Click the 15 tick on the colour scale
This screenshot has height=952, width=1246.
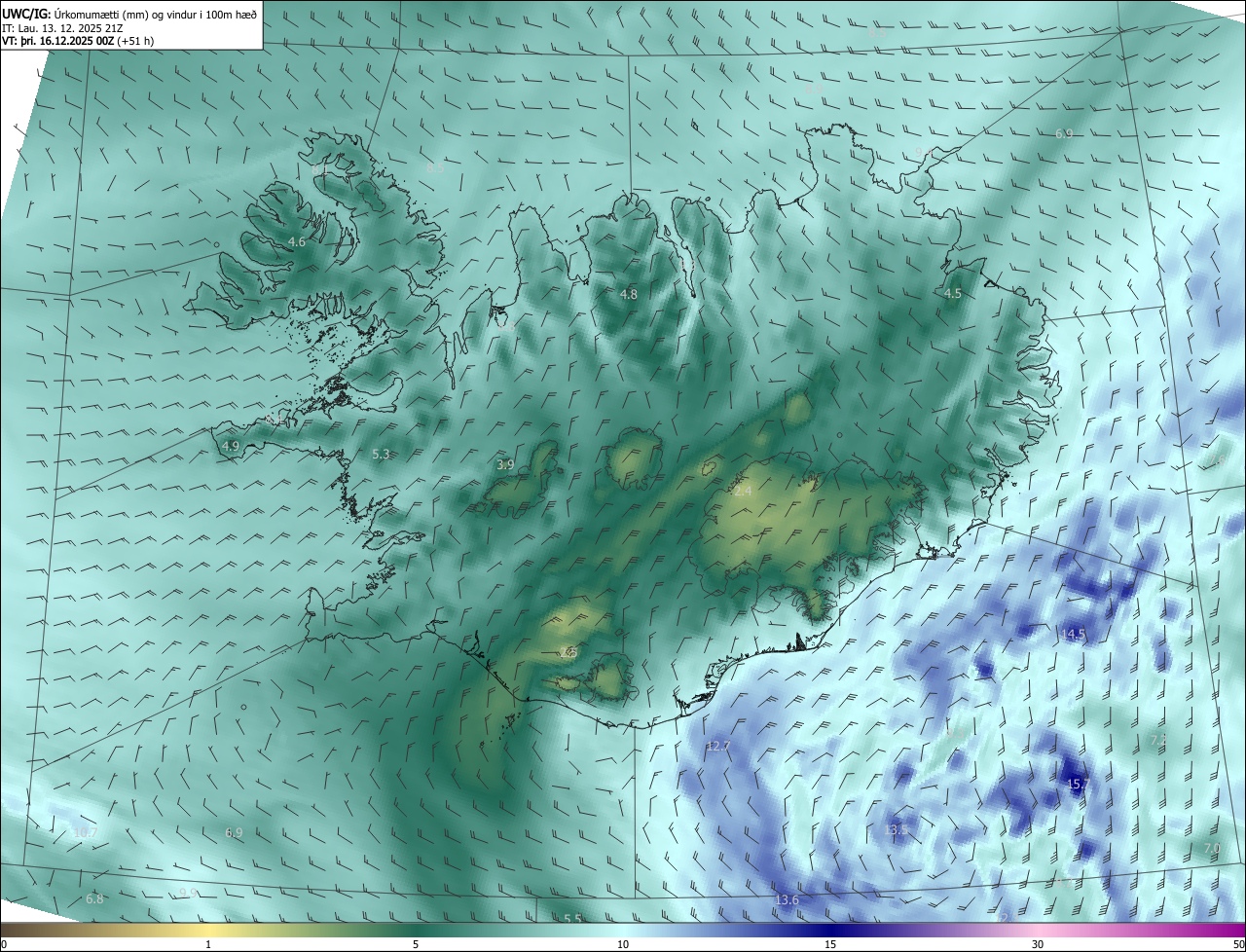(830, 944)
